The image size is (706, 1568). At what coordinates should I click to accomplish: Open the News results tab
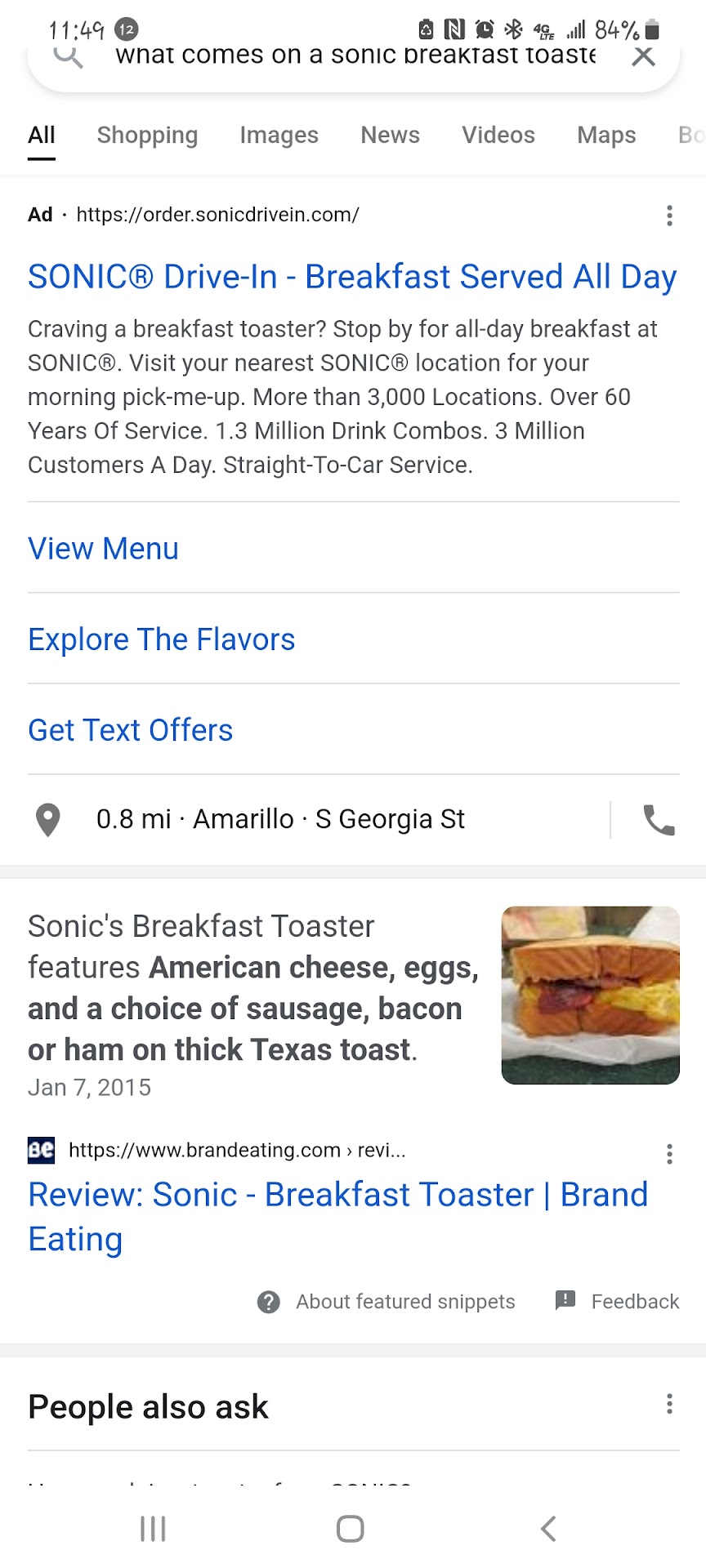(390, 135)
